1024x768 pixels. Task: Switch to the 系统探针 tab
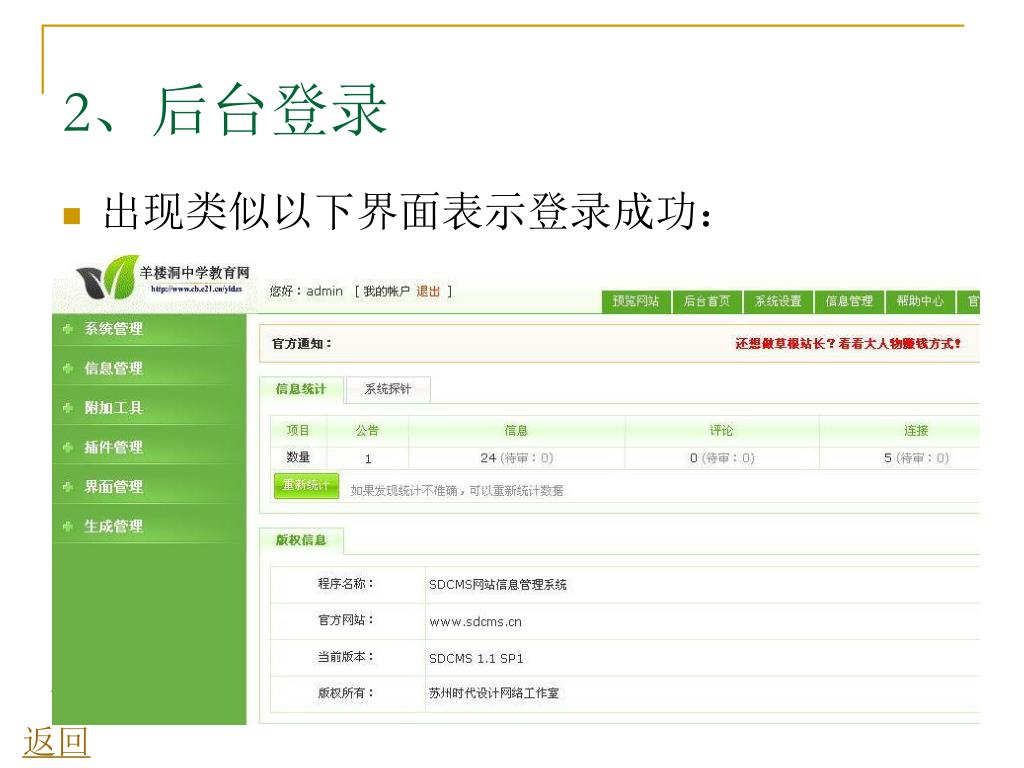[x=387, y=390]
